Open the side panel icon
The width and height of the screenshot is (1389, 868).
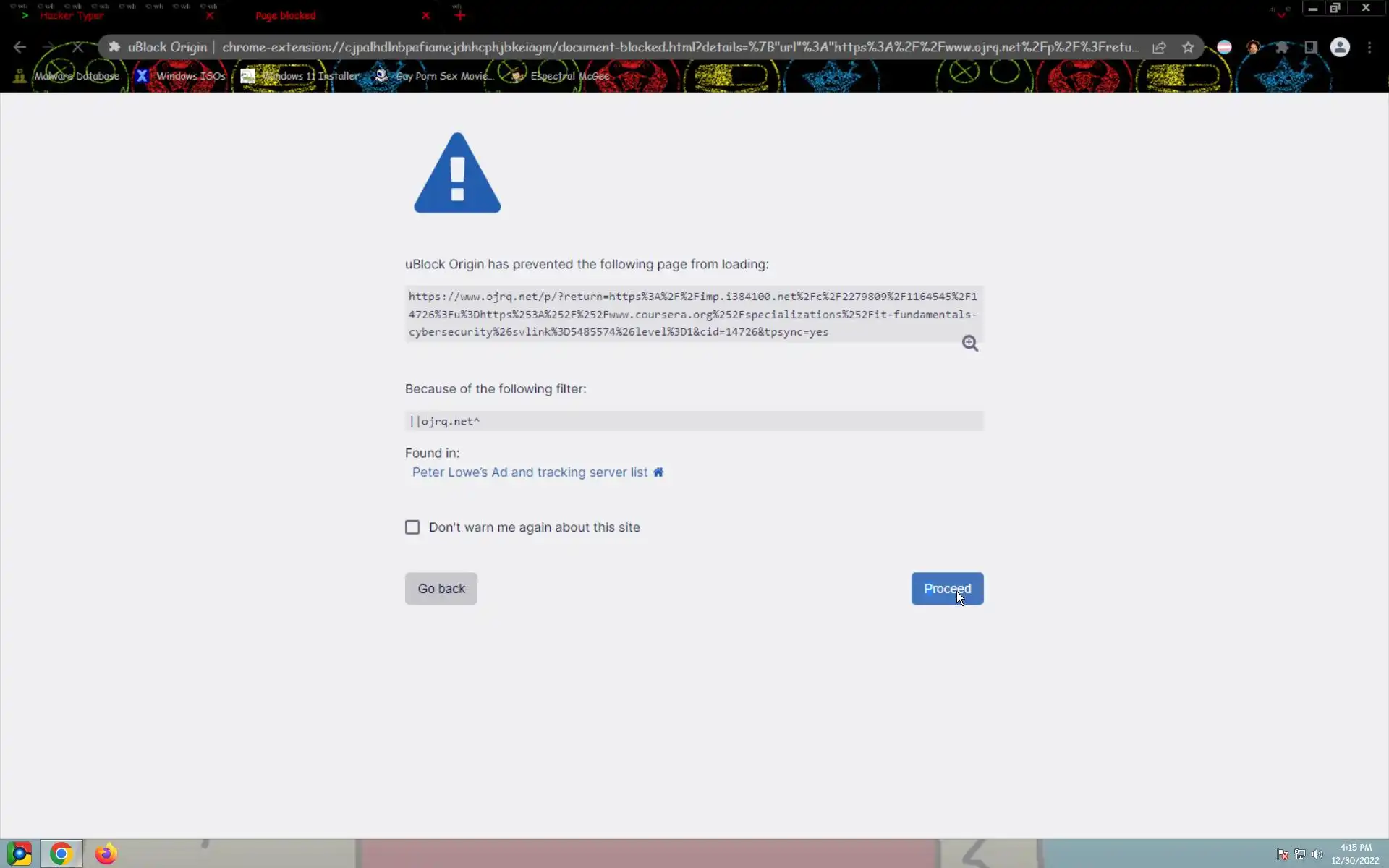tap(1311, 47)
